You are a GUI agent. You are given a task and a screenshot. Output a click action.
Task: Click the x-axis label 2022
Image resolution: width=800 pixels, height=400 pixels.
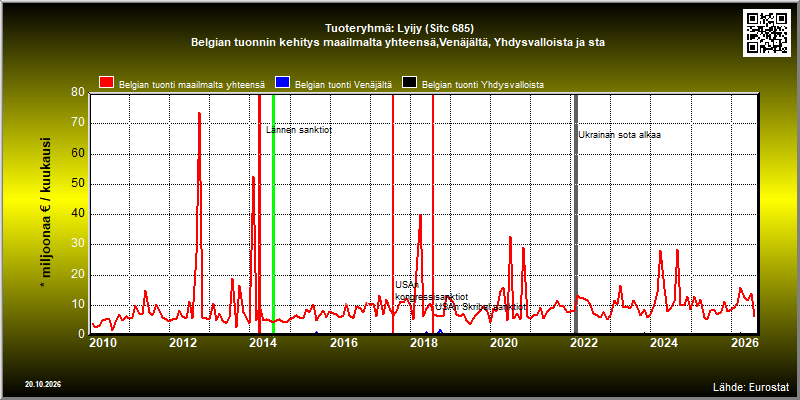(x=584, y=342)
